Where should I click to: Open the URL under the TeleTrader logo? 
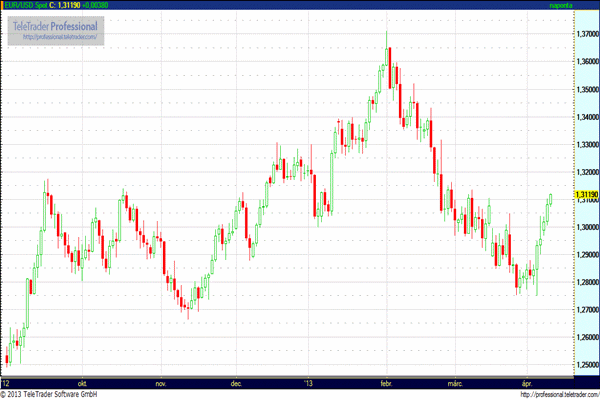click(x=62, y=37)
